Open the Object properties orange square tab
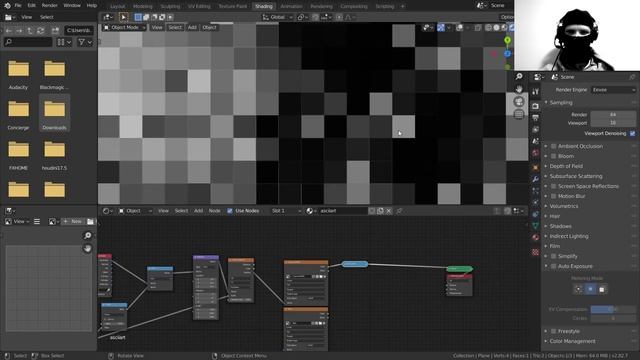Viewport: 640px width, 360px height. [536, 167]
